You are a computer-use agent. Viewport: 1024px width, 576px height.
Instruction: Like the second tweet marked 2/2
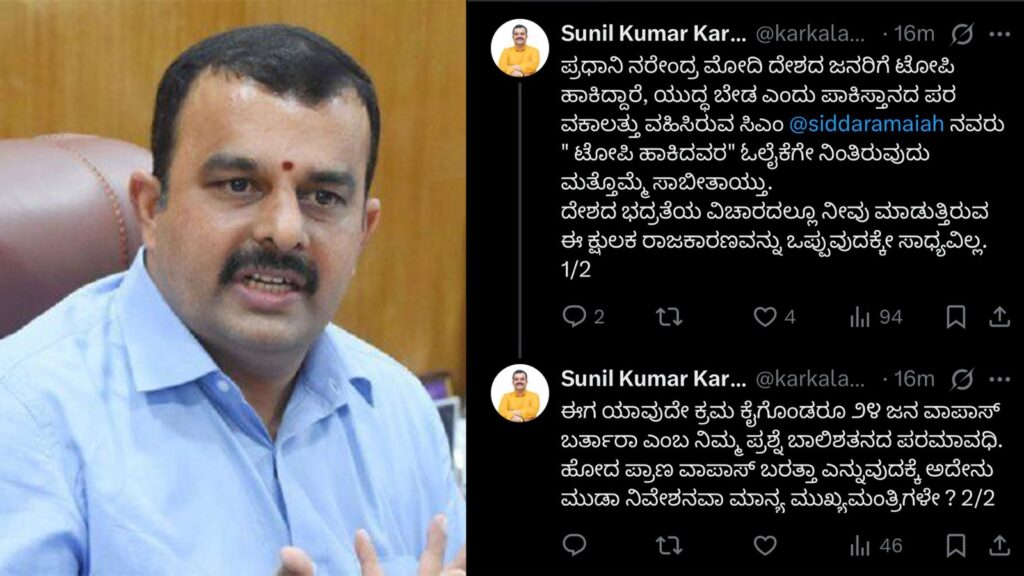point(765,545)
